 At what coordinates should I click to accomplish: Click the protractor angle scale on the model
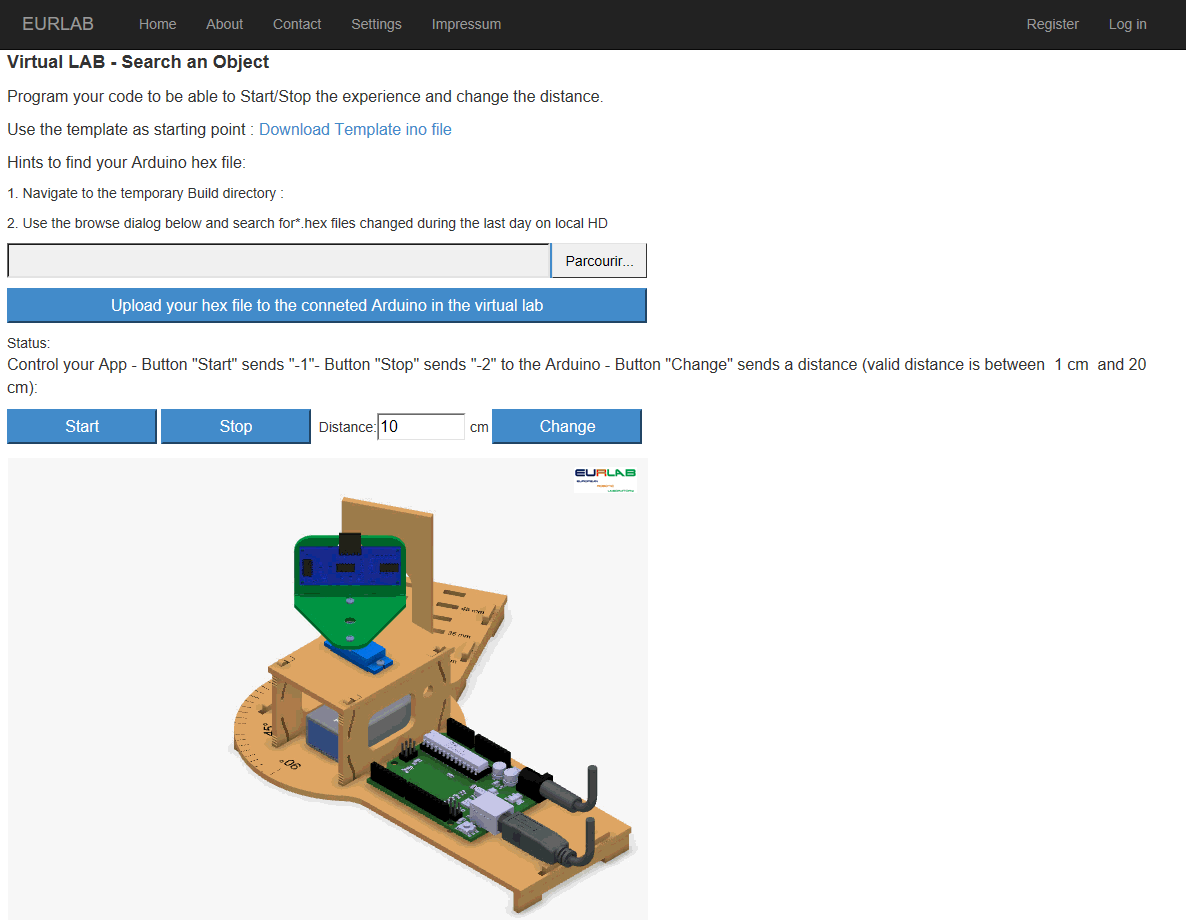click(x=262, y=735)
